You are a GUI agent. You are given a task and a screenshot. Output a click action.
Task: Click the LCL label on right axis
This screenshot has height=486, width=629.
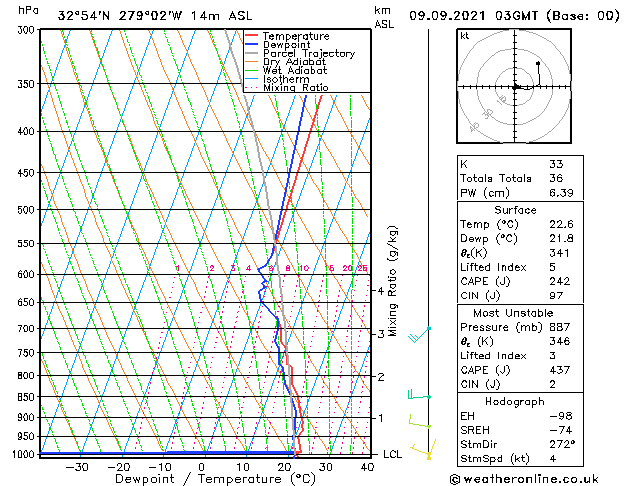click(392, 454)
